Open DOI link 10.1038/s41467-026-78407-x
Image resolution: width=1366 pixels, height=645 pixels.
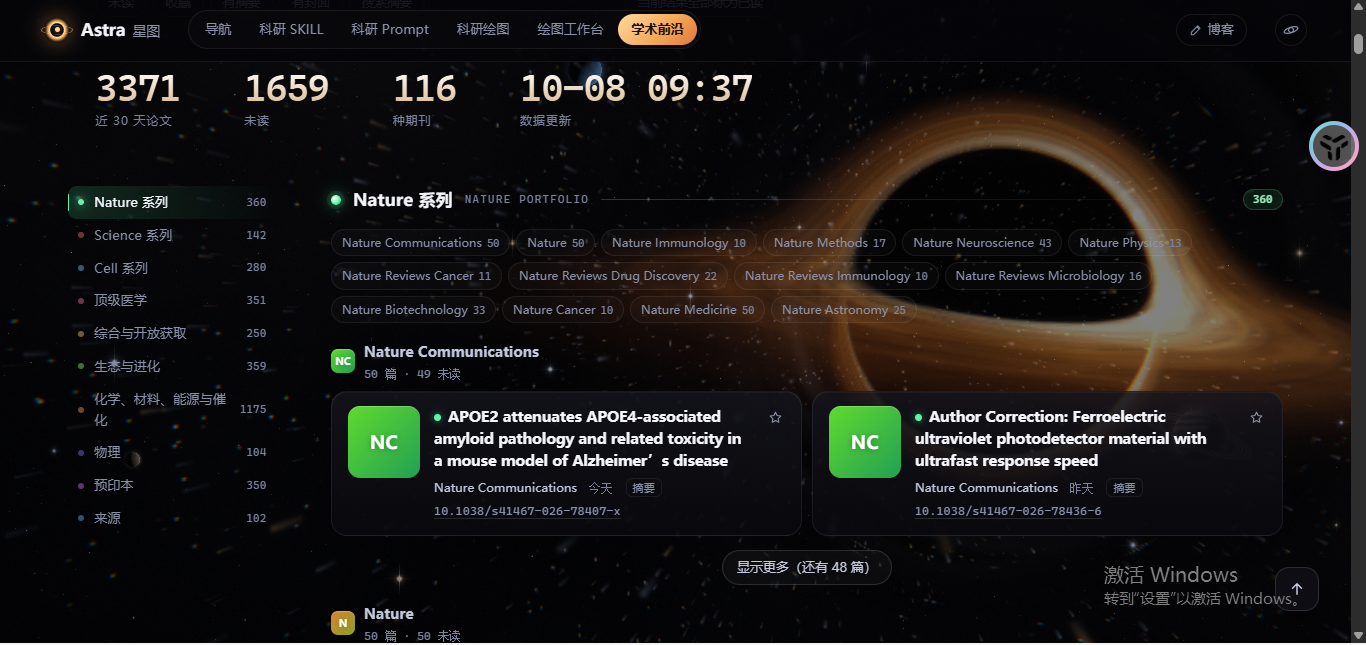click(527, 512)
